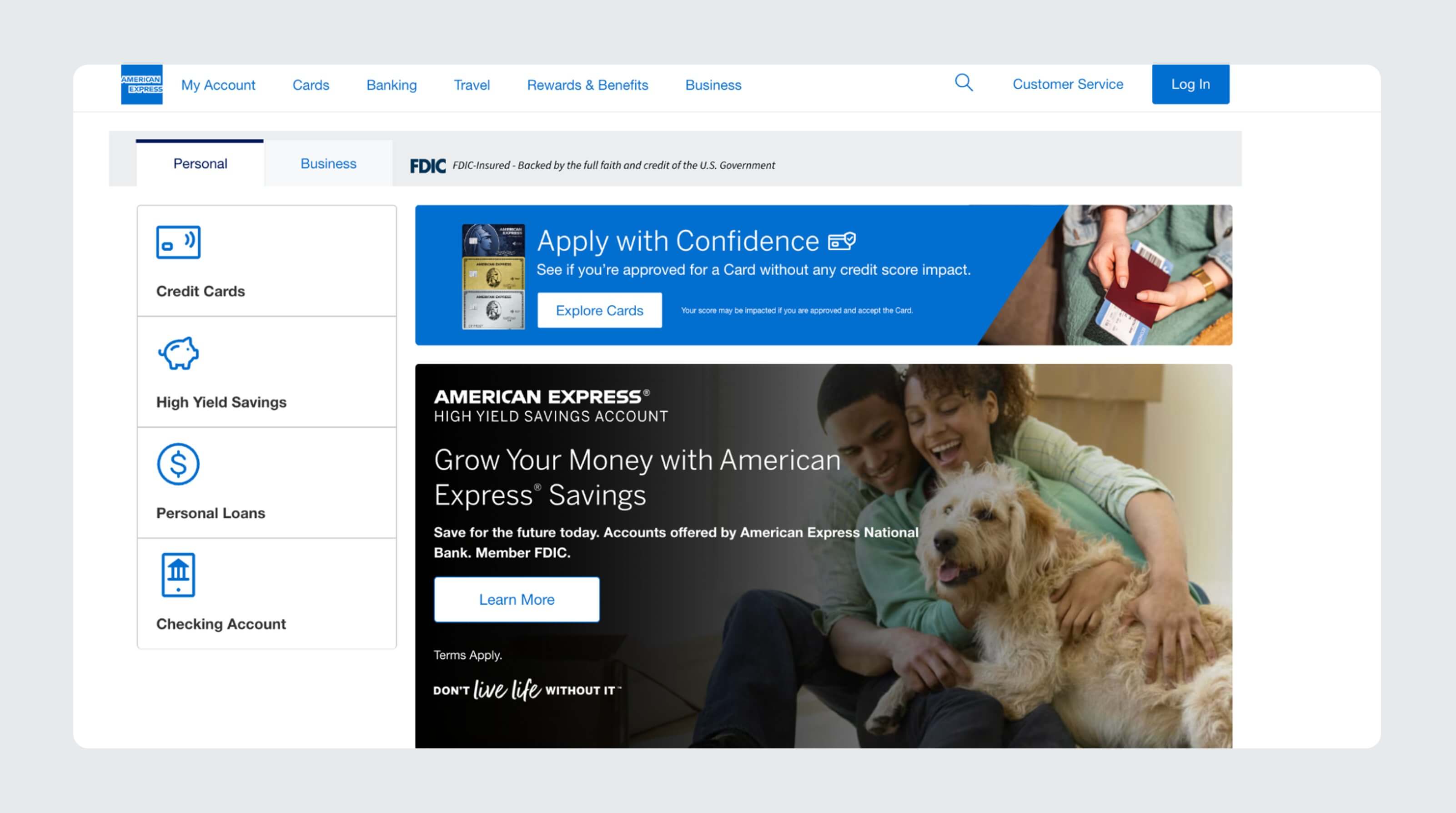
Task: Click the FDIC logo
Action: click(428, 166)
